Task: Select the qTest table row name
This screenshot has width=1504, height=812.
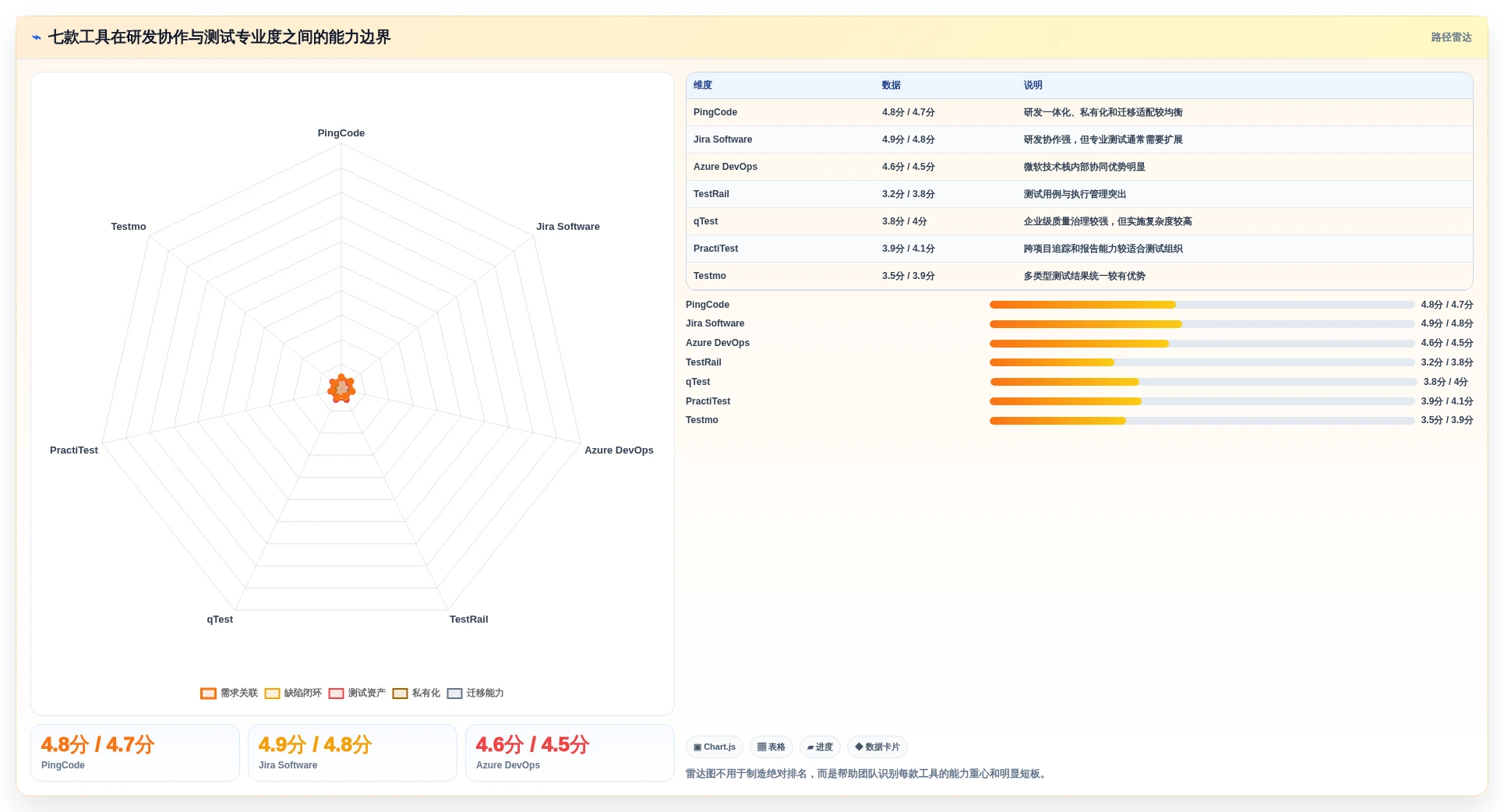Action: coord(706,221)
